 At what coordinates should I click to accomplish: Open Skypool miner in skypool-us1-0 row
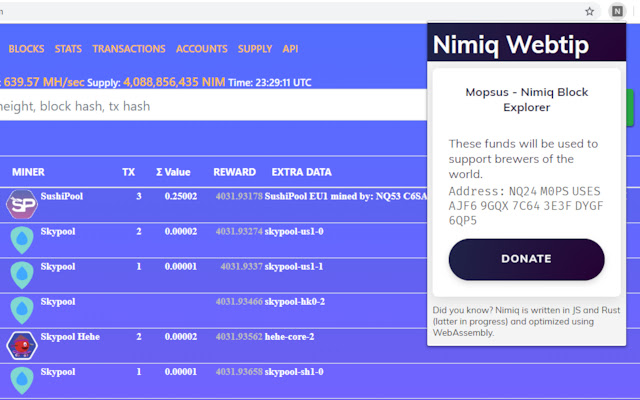pos(58,232)
